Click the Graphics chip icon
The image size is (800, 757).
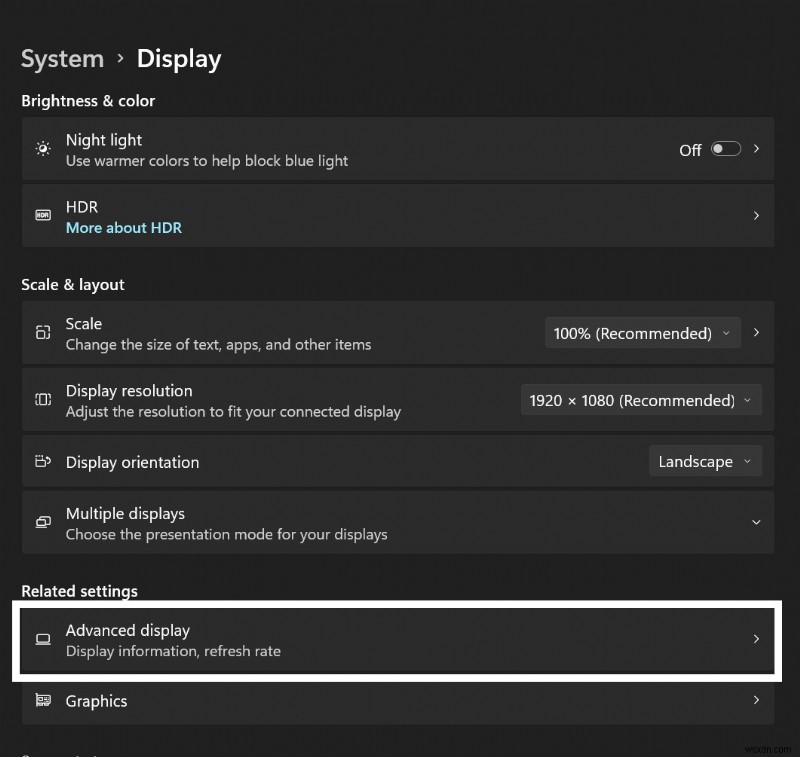42,701
